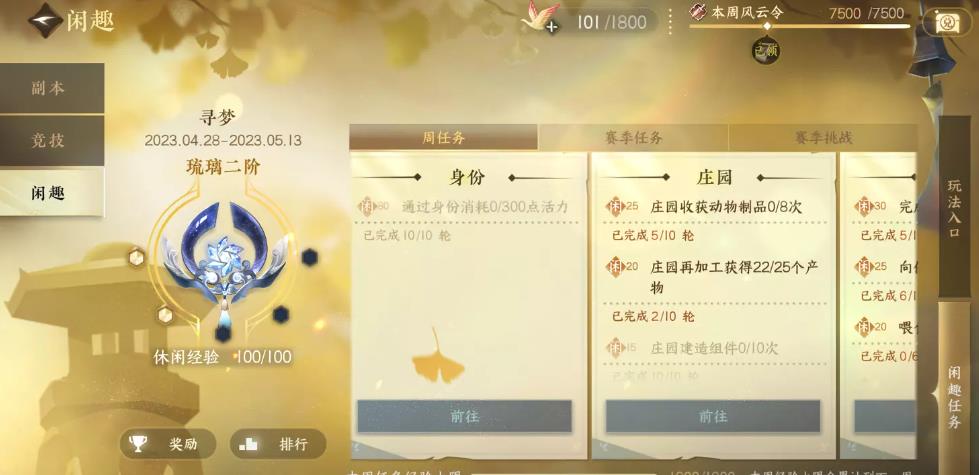Tap the 闲20 badge beside 庄园再加工

click(622, 267)
